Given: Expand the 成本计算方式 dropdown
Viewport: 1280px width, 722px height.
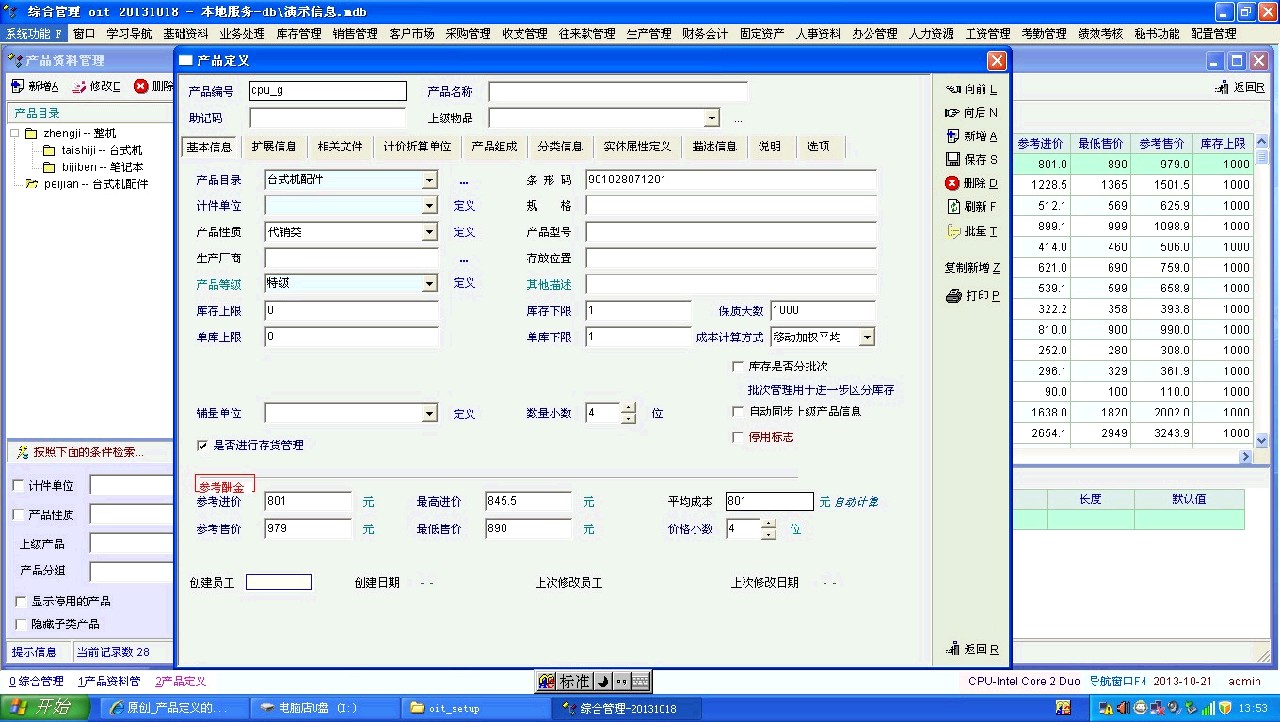Looking at the screenshot, I should coord(866,337).
